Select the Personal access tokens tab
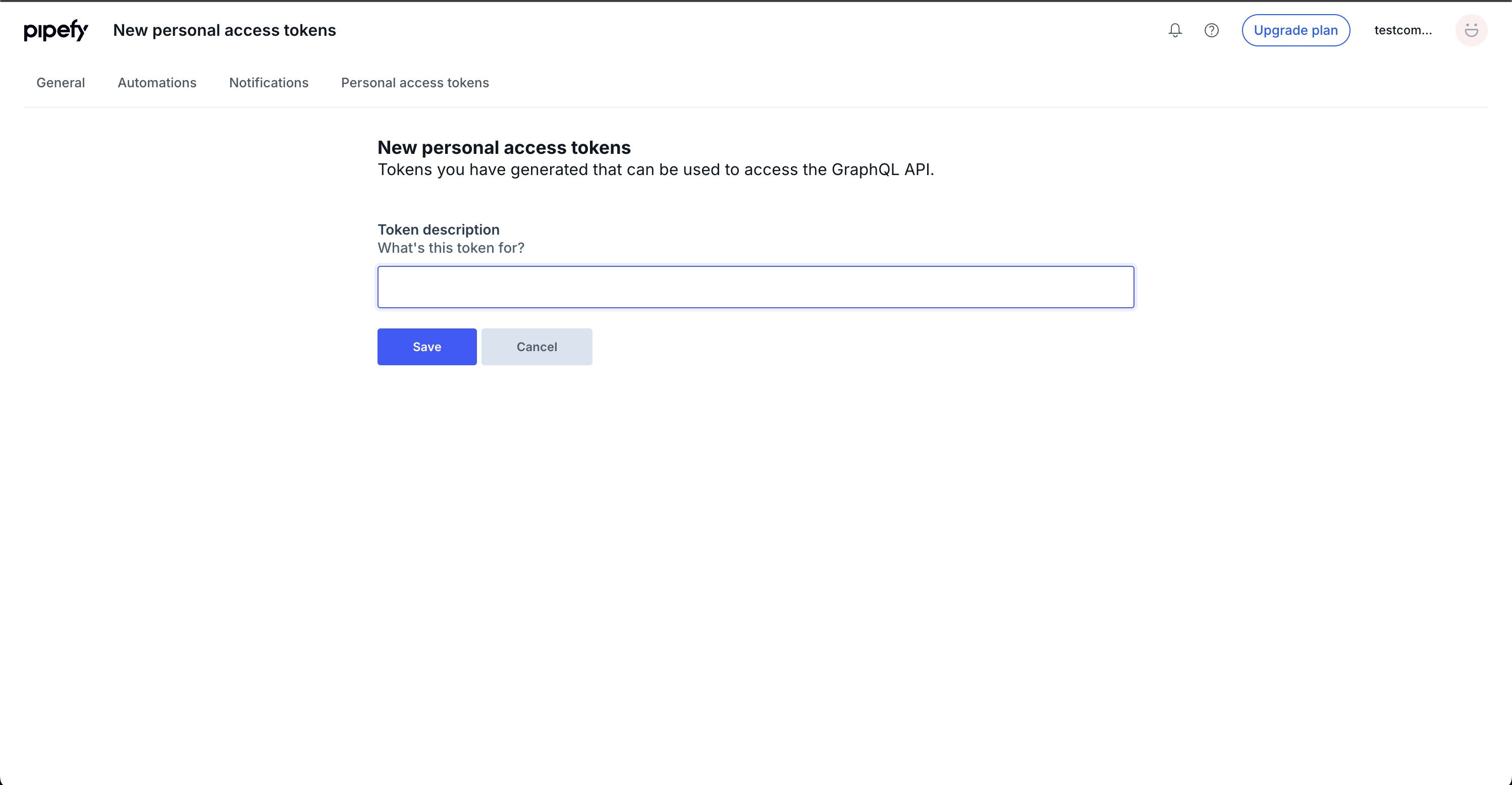1512x785 pixels. point(414,83)
